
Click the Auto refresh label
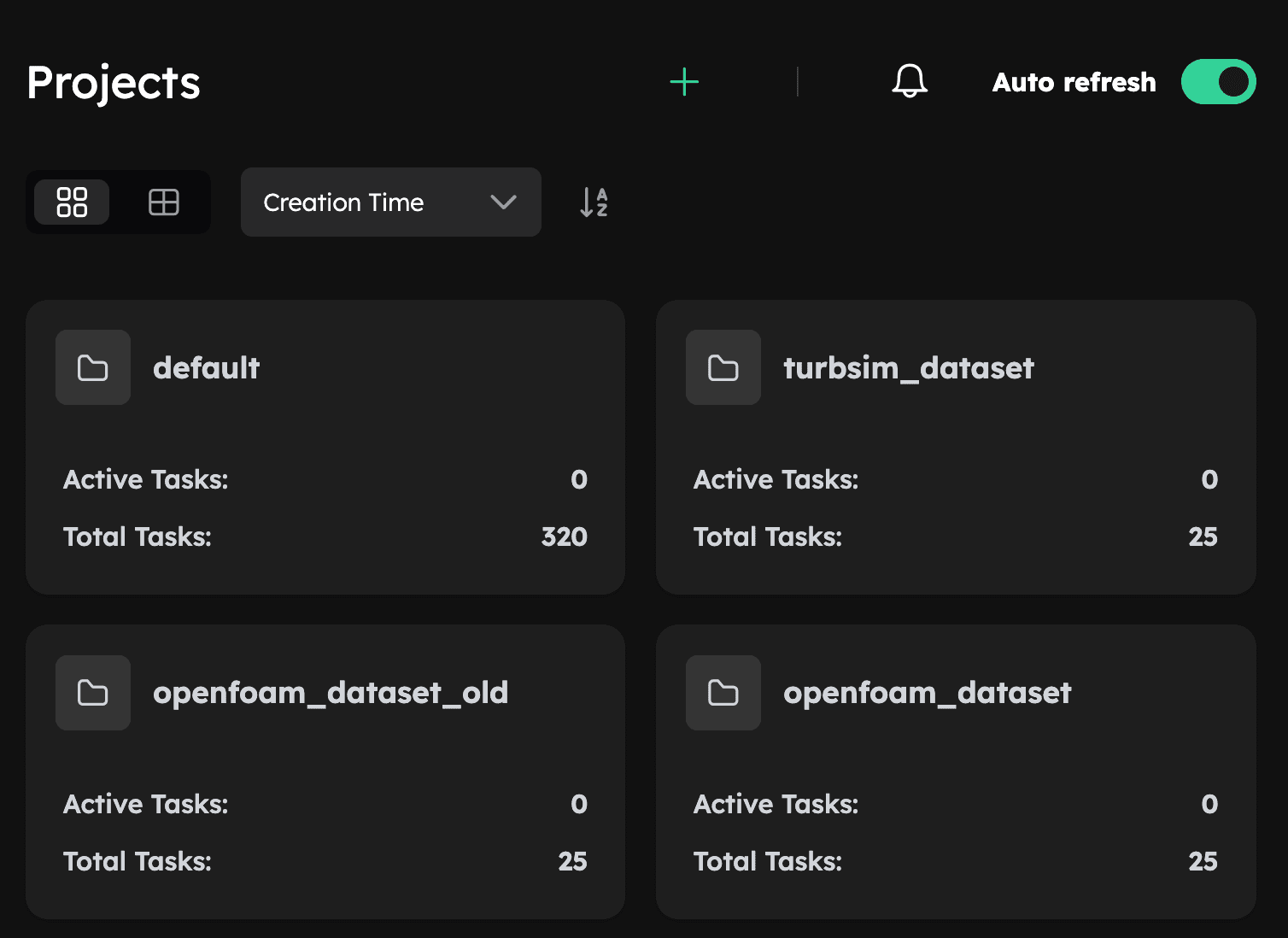1074,82
